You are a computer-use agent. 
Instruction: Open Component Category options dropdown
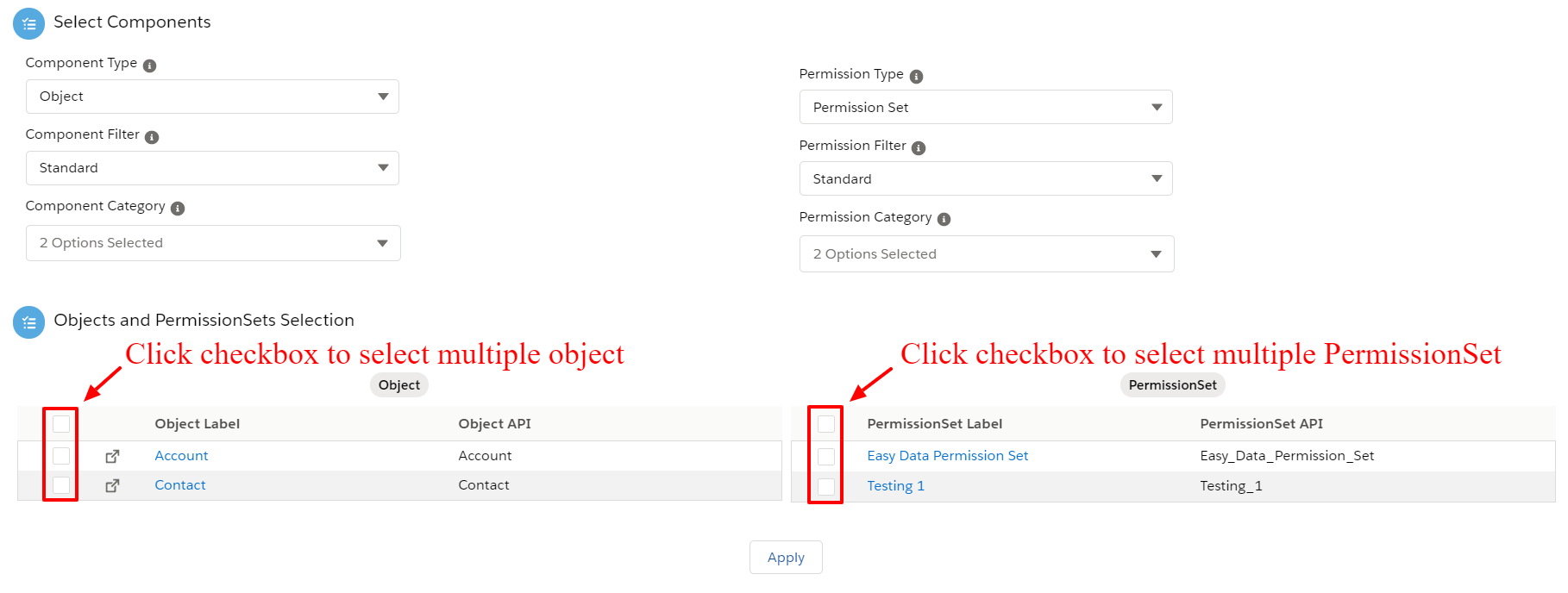click(x=213, y=243)
